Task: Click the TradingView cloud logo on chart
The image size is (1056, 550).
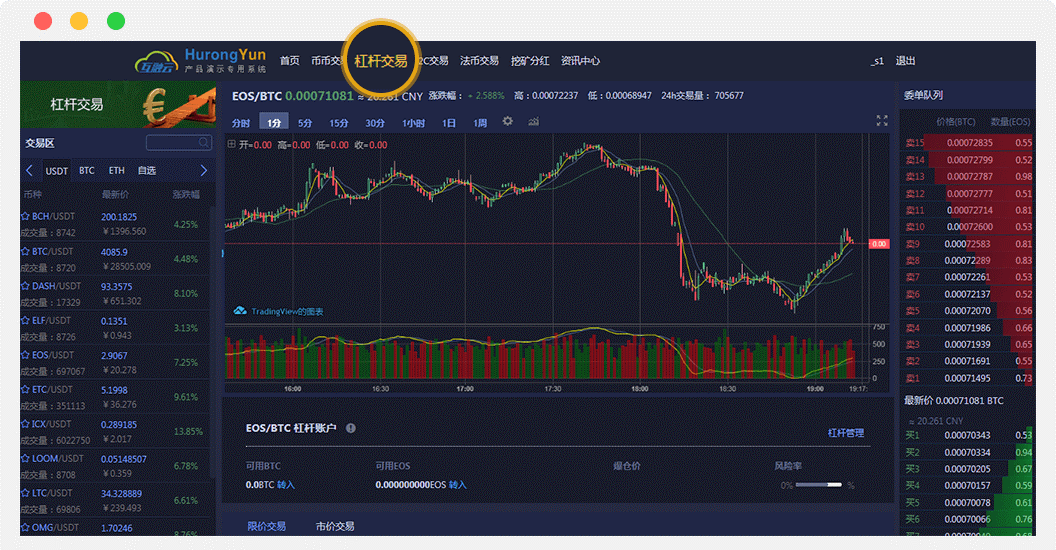Action: 240,311
